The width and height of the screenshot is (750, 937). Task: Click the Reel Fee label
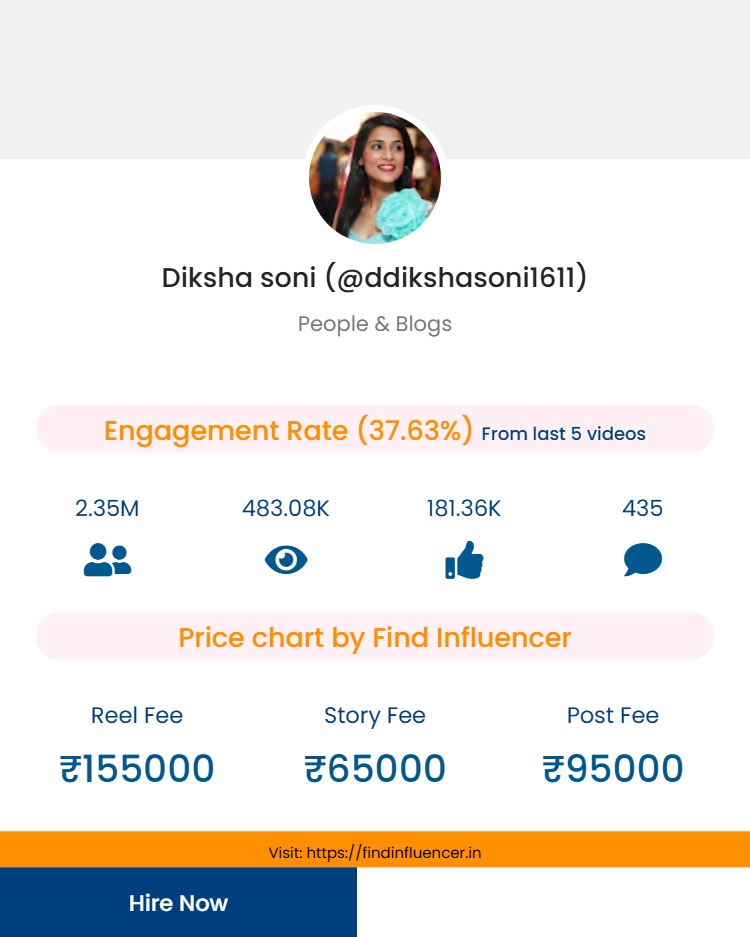click(137, 715)
